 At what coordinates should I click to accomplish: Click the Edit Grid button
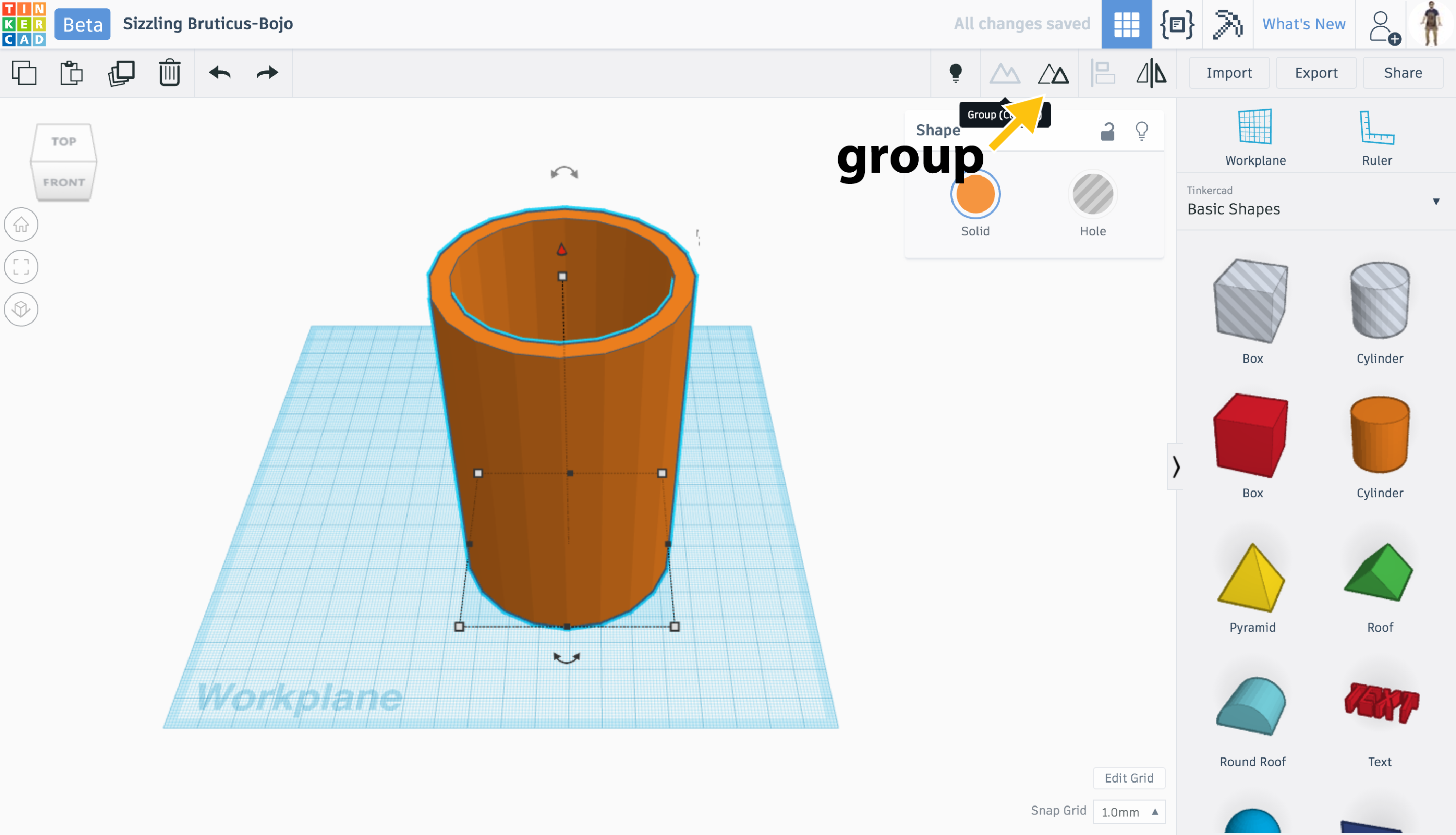1128,778
